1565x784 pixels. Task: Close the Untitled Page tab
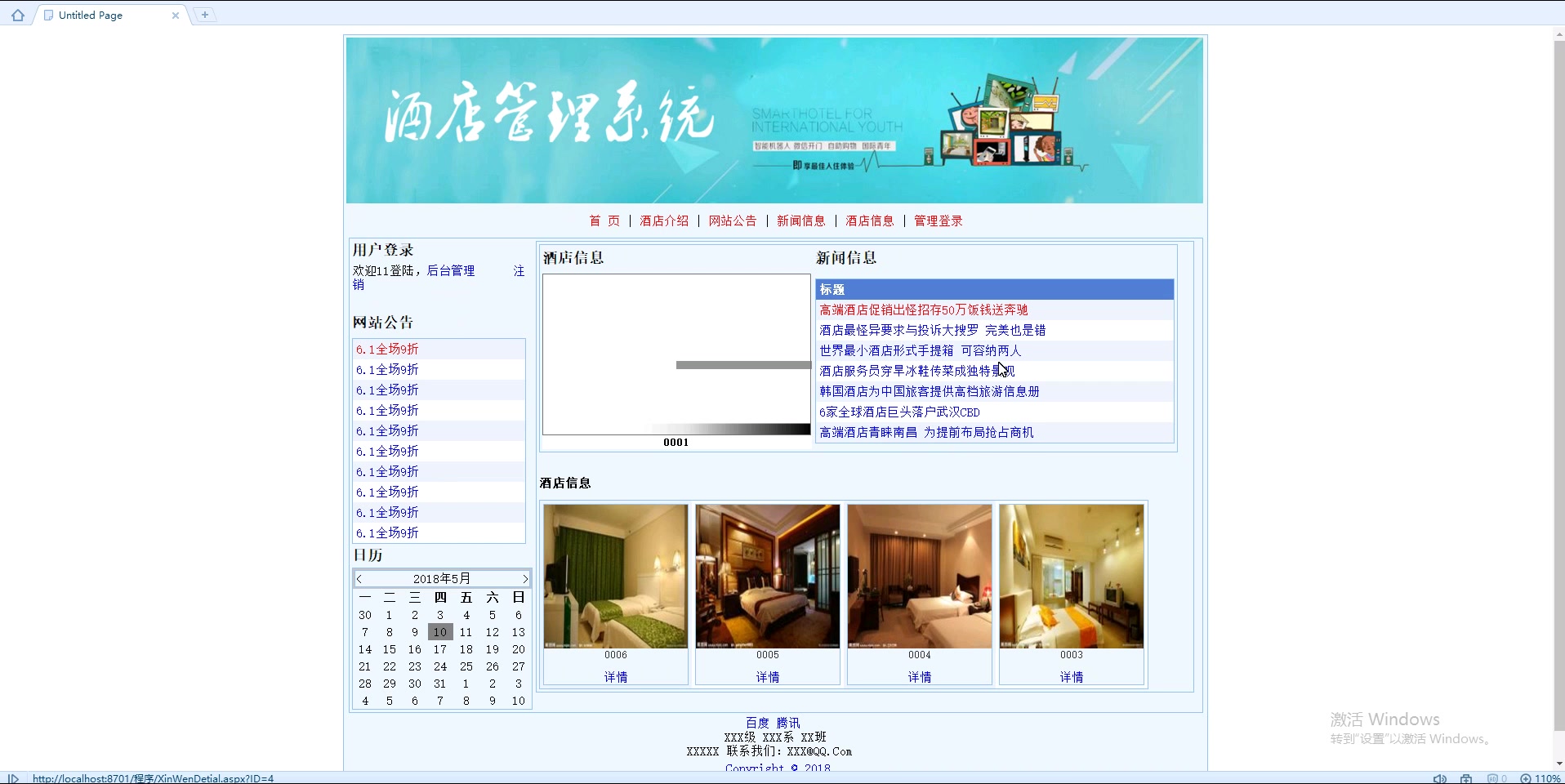[176, 16]
